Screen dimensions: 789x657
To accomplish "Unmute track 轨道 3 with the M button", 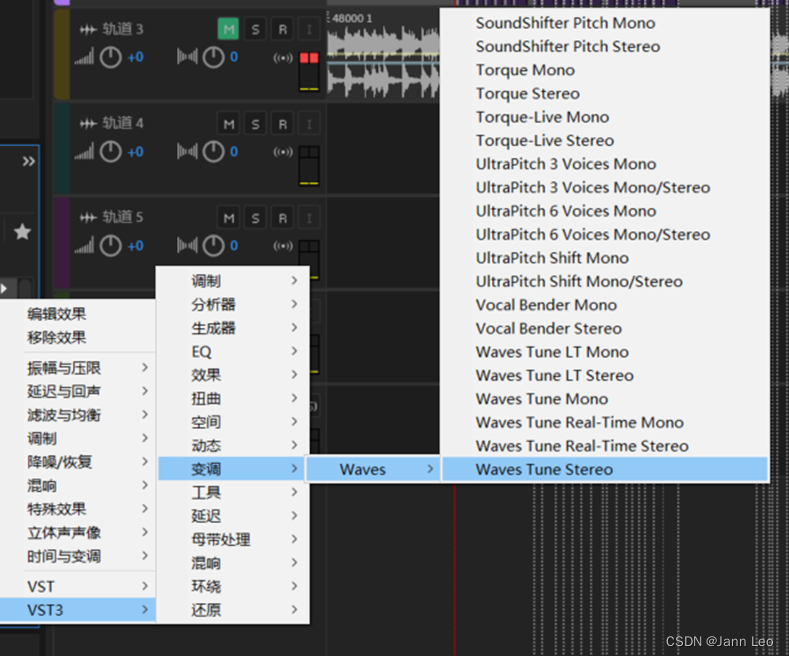I will [x=228, y=29].
